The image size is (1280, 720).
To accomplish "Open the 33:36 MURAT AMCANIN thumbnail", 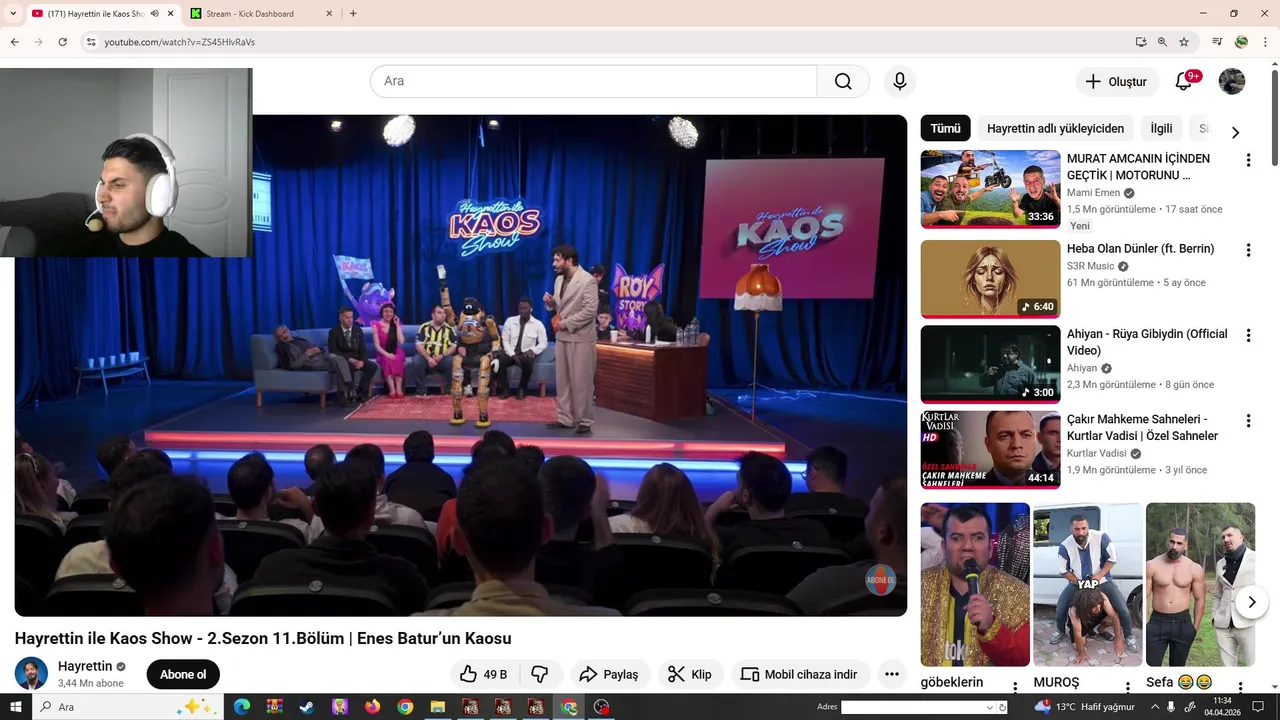I will click(990, 189).
